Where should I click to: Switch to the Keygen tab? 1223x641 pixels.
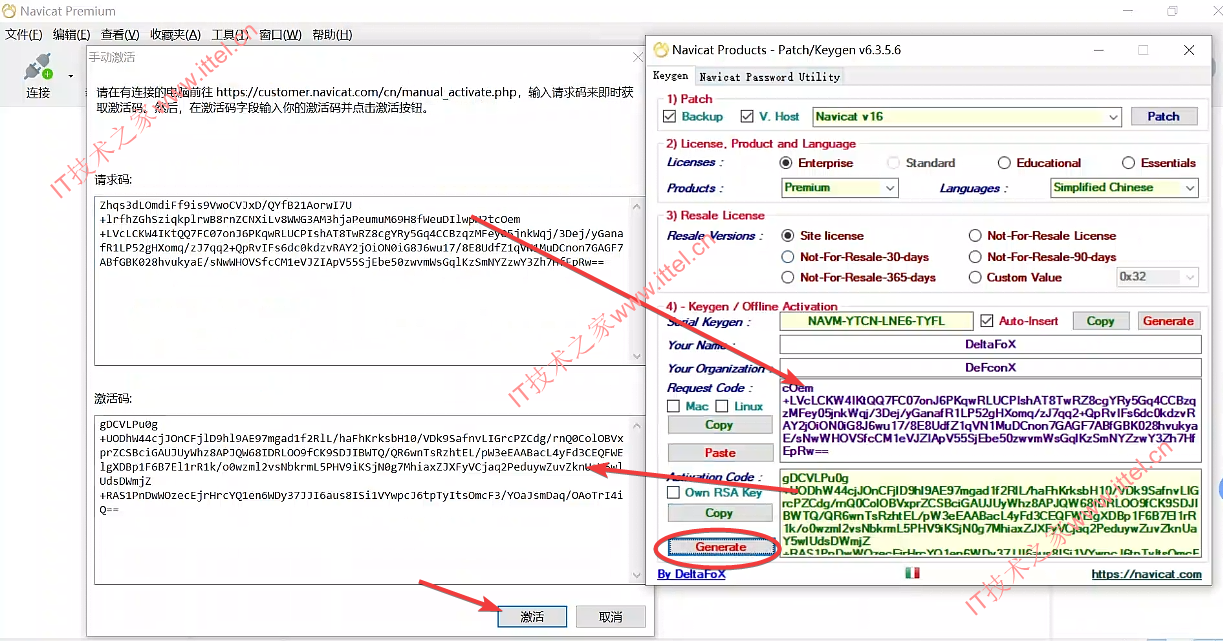[671, 76]
